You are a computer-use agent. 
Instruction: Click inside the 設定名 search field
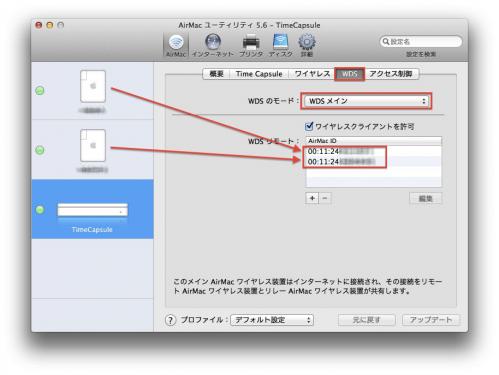tap(421, 42)
